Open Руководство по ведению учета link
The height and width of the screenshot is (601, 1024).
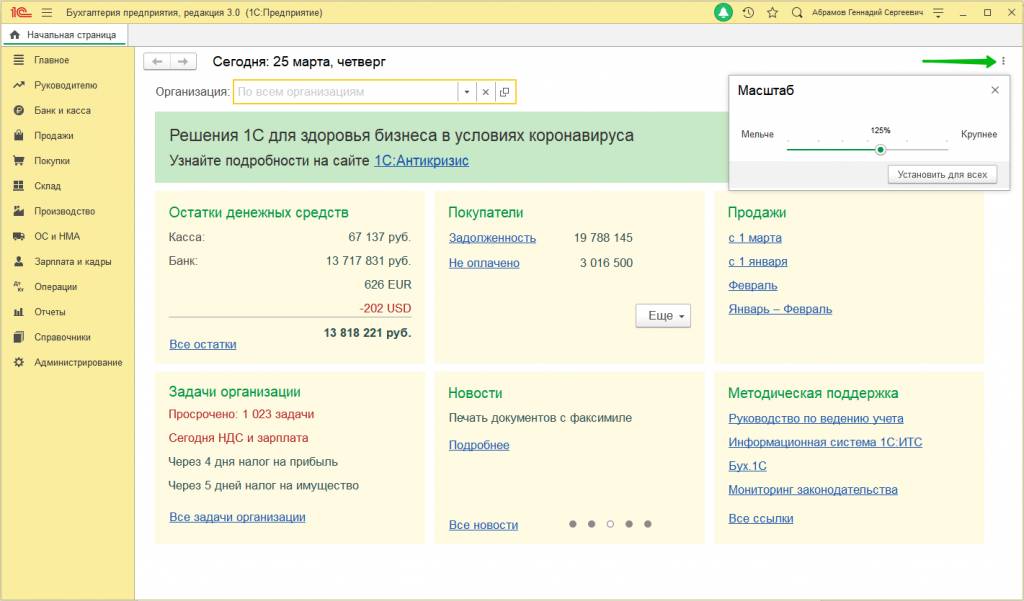(816, 418)
